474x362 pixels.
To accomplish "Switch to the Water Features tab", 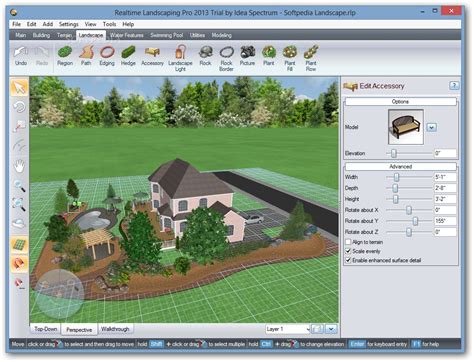I will (x=127, y=35).
